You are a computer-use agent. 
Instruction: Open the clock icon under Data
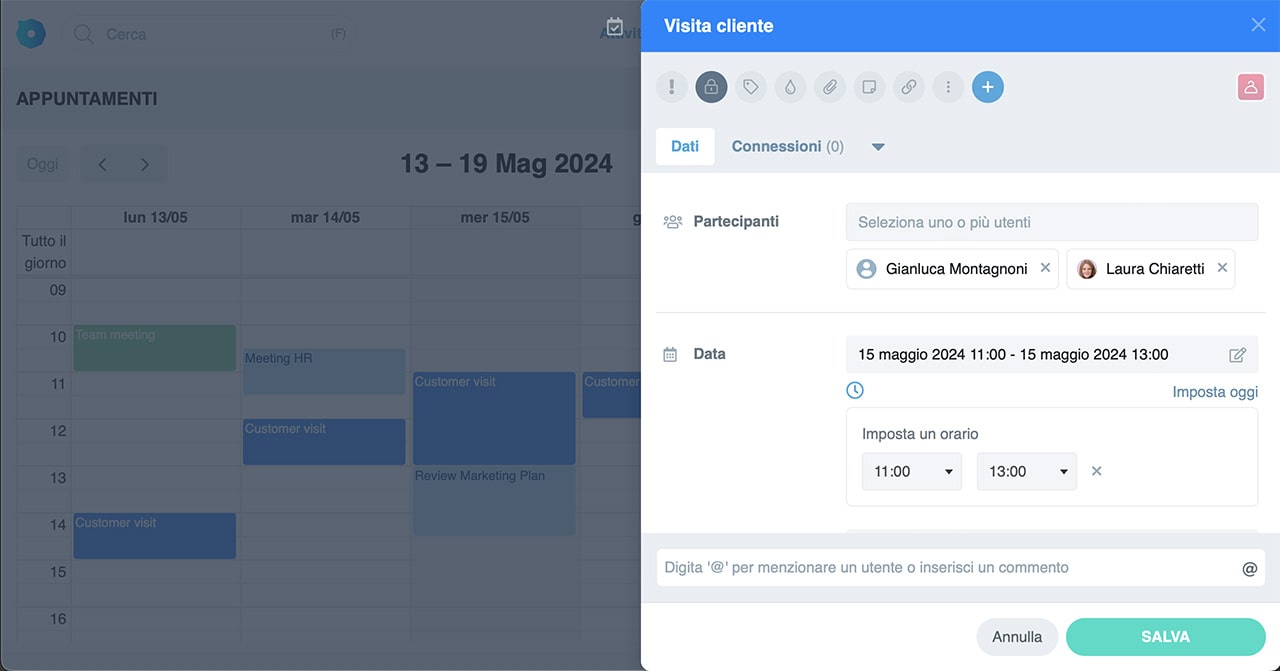855,390
